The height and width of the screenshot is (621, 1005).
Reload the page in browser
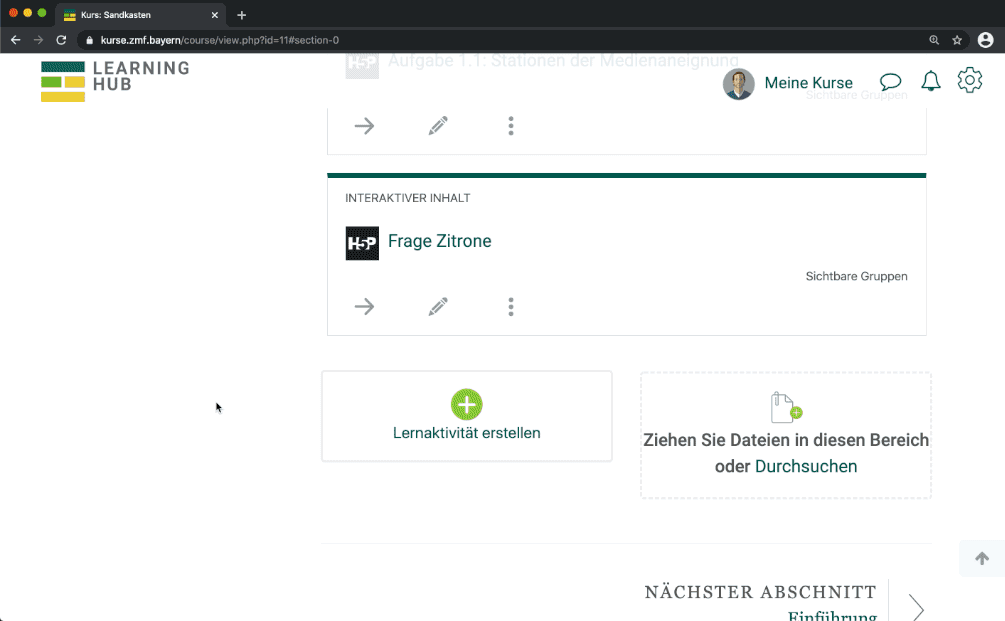tap(61, 40)
